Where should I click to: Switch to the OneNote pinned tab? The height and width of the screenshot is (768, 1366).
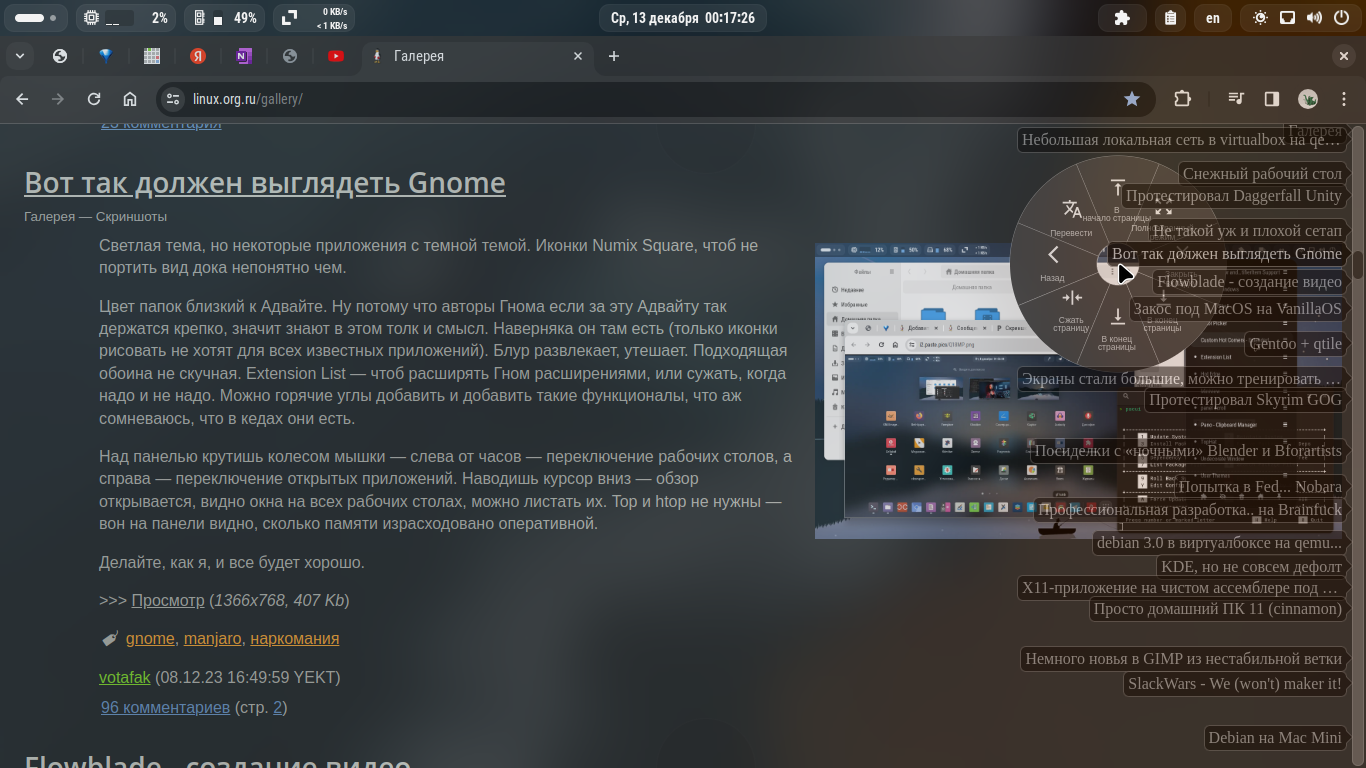pos(244,56)
